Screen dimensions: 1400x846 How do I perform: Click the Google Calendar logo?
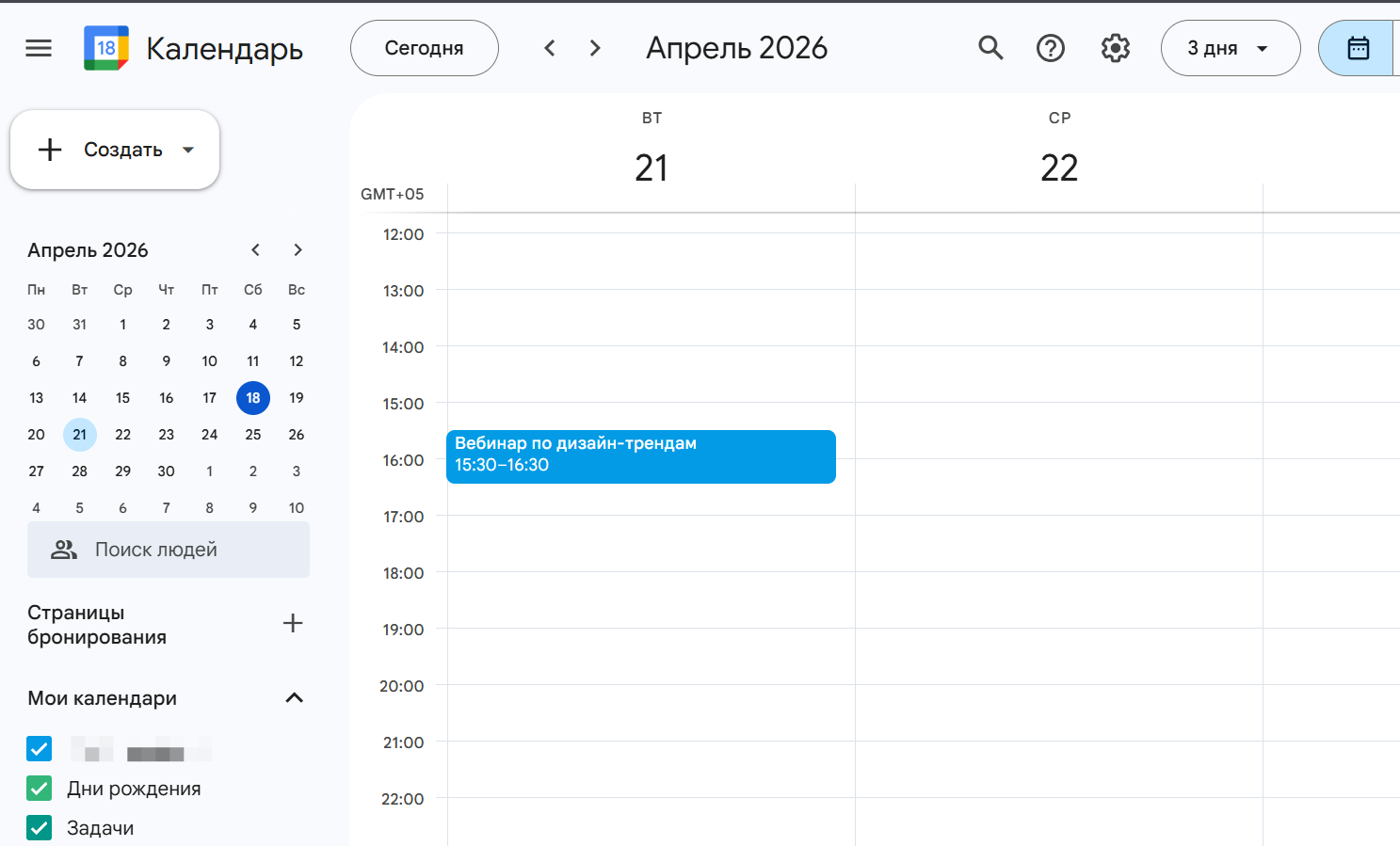tap(106, 48)
